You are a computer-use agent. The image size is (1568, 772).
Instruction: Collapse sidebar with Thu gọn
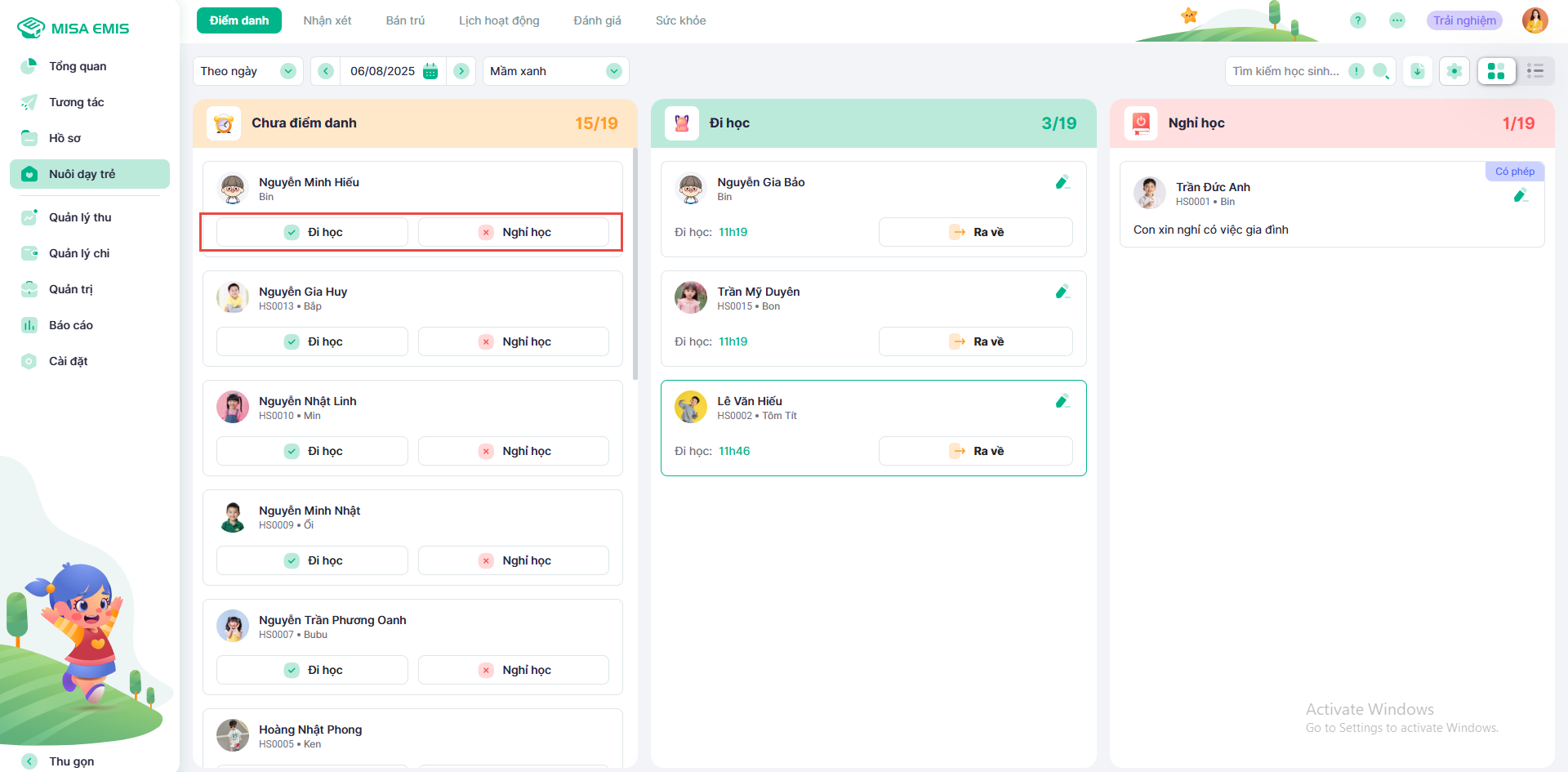pos(58,761)
